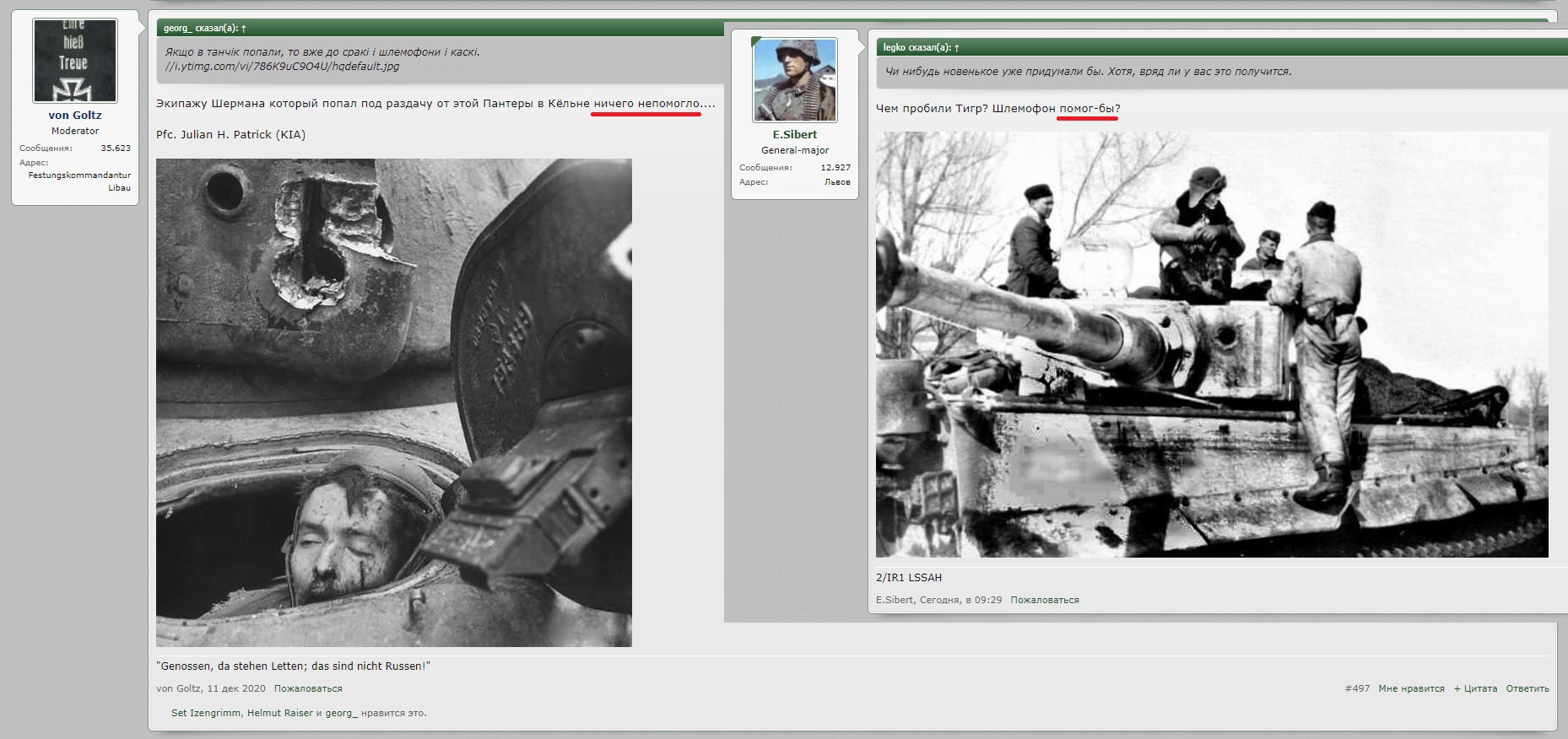The width and height of the screenshot is (1568, 739).
Task: Click the Мне нравится like button
Action: (x=1411, y=689)
